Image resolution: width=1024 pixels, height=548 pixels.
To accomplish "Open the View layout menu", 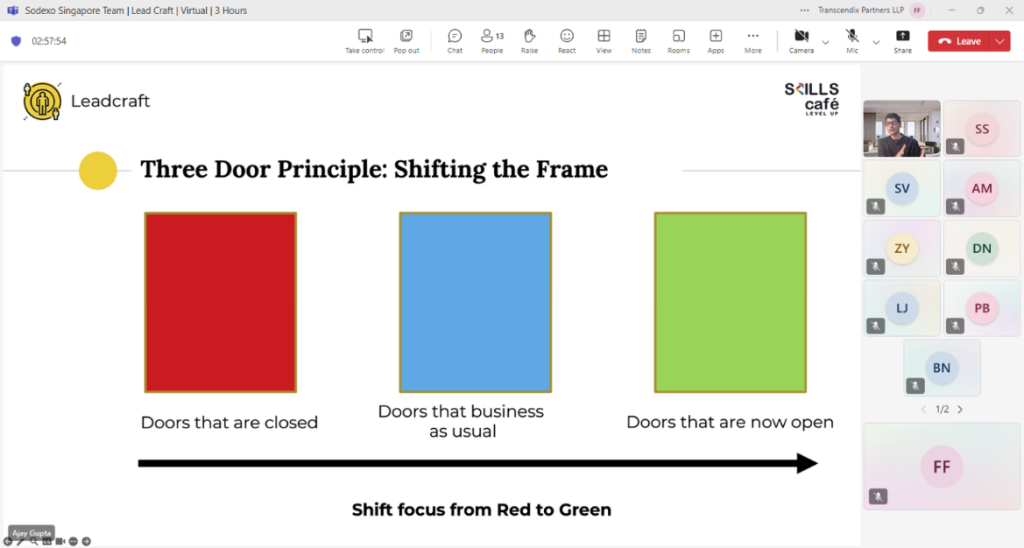I will click(604, 40).
